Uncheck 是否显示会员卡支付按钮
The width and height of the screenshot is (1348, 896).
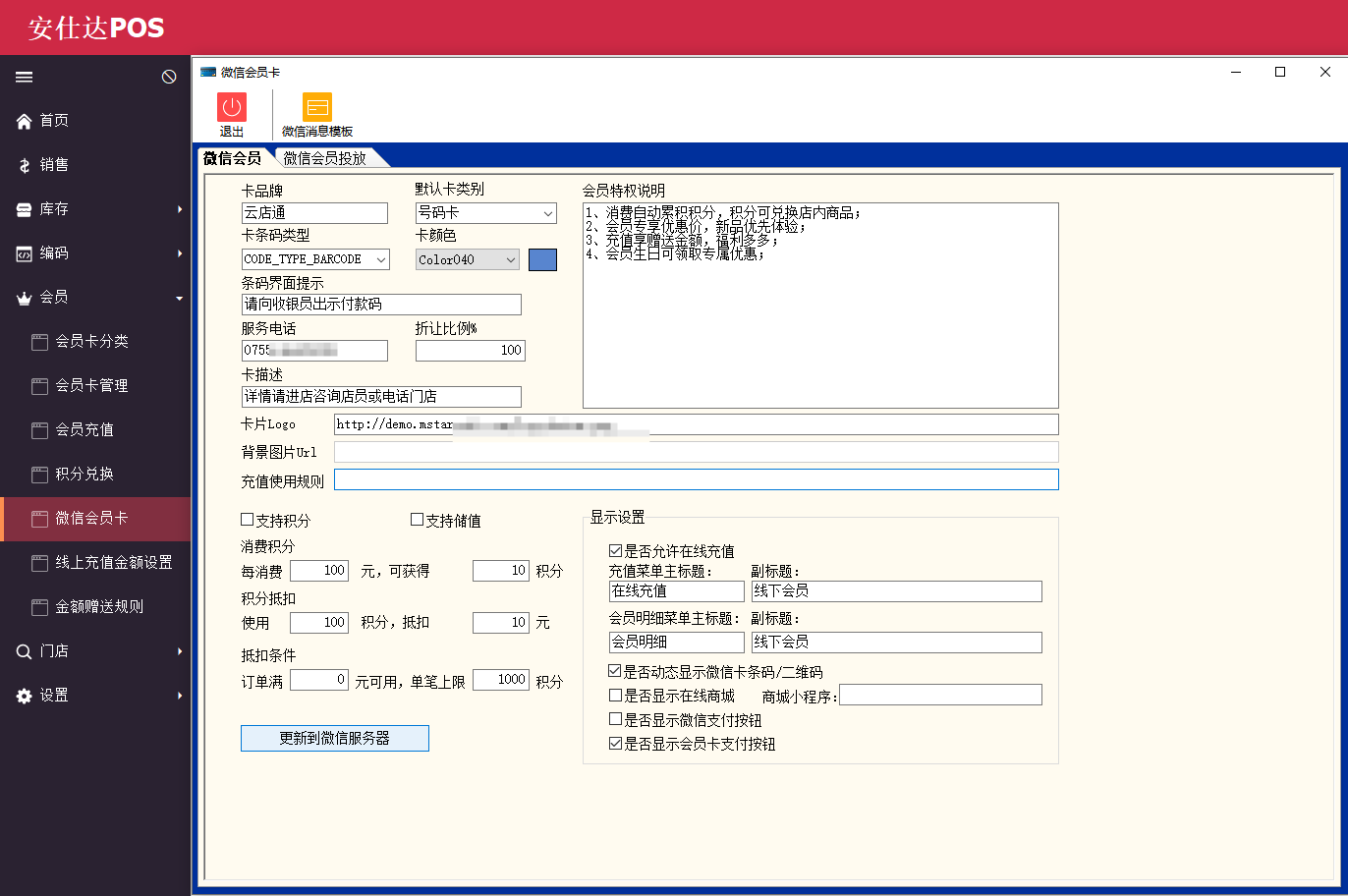(x=615, y=744)
